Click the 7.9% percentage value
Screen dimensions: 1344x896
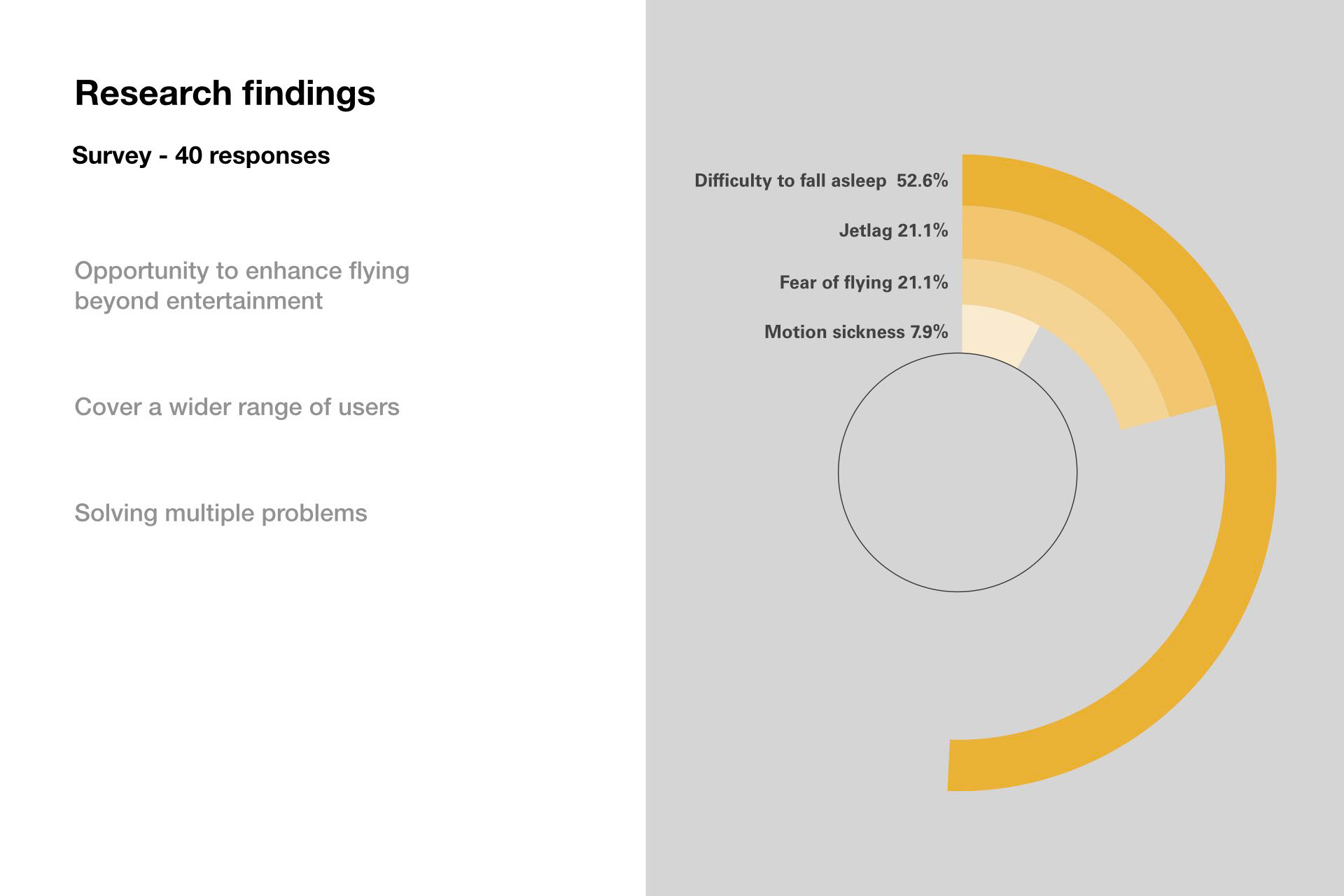pyautogui.click(x=929, y=332)
